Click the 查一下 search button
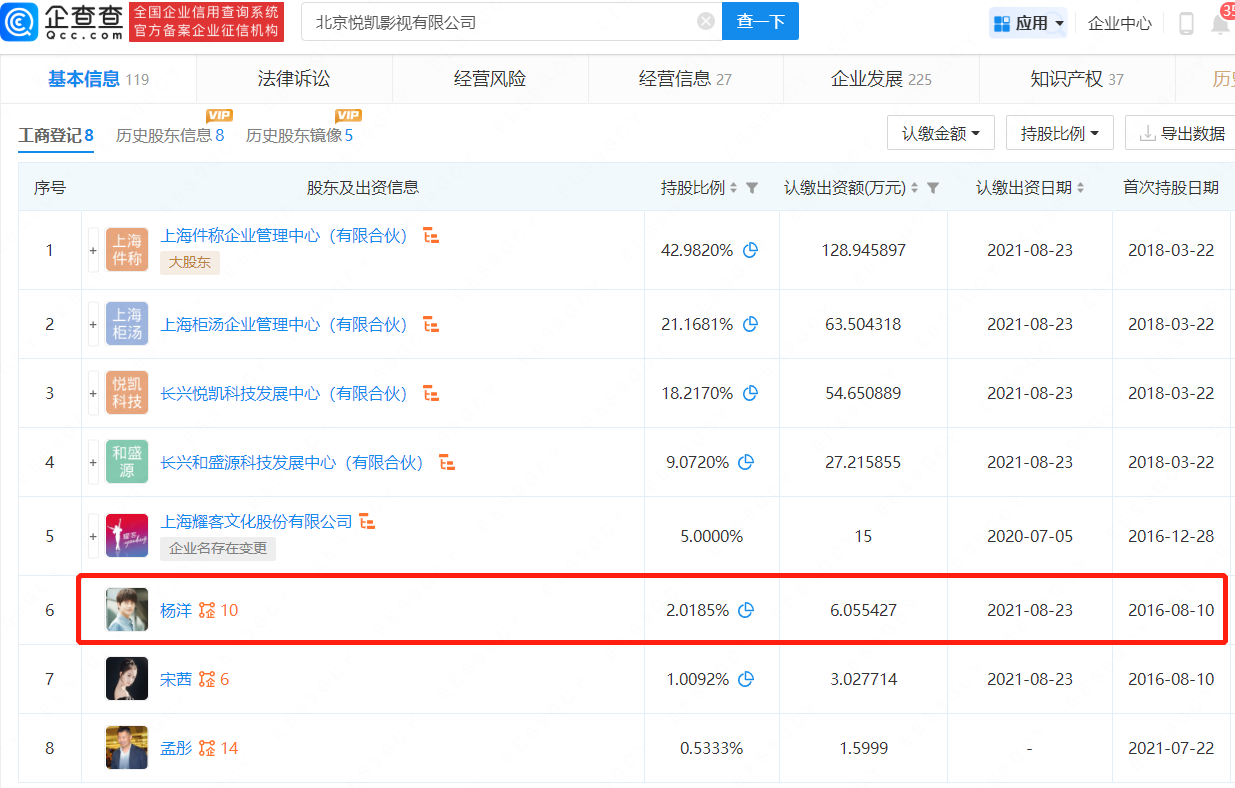 (x=760, y=22)
